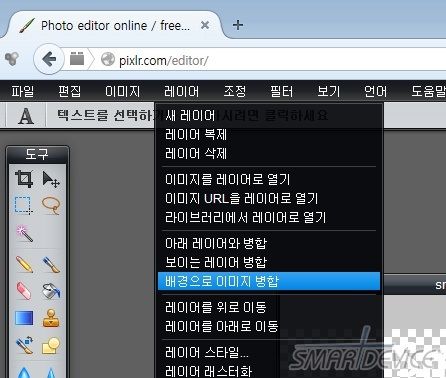
Task: Close the Photo editor online tab
Action: 205,25
